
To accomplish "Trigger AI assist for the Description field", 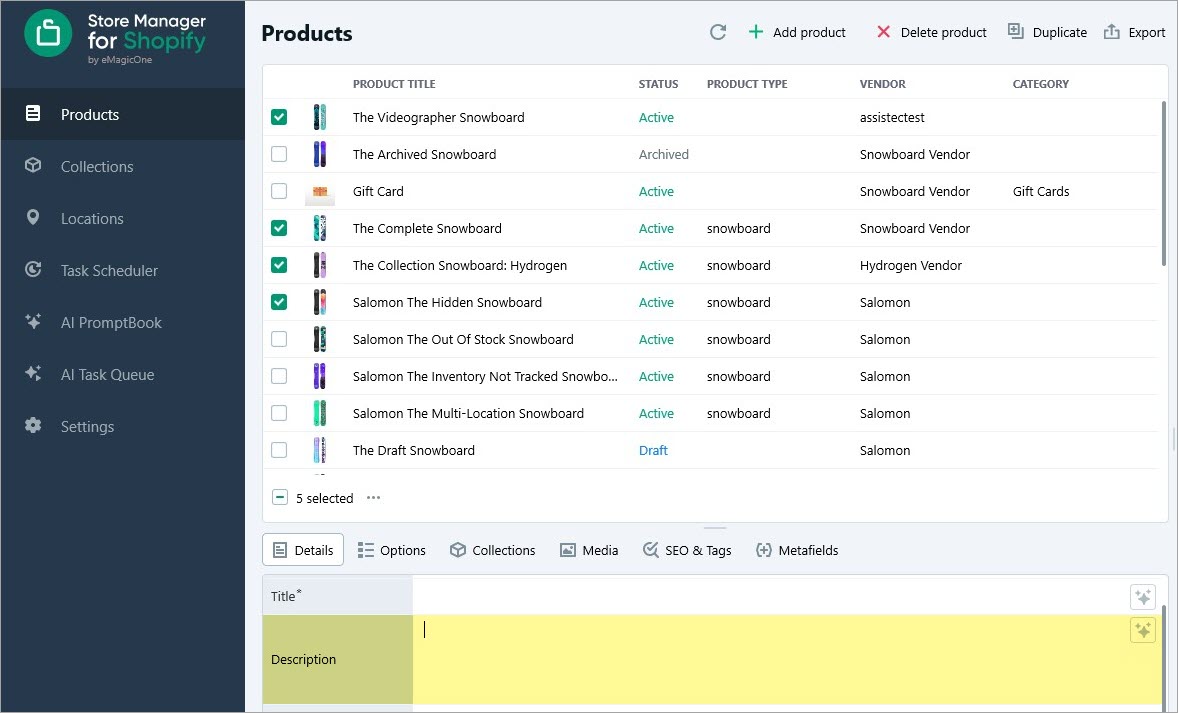I will pyautogui.click(x=1143, y=630).
